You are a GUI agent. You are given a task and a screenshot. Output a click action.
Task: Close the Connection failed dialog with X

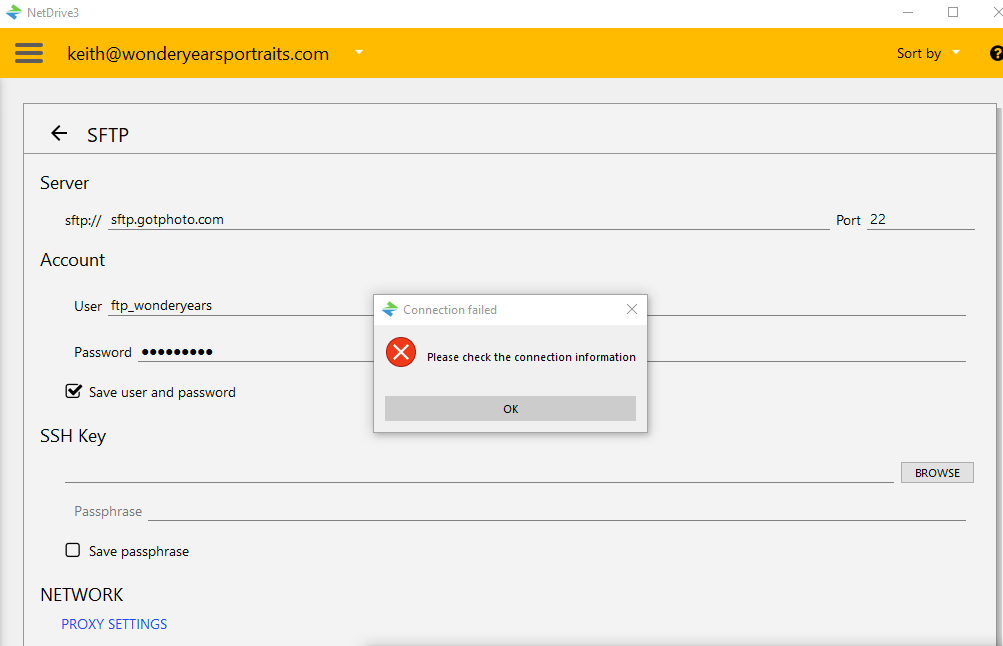click(x=631, y=309)
